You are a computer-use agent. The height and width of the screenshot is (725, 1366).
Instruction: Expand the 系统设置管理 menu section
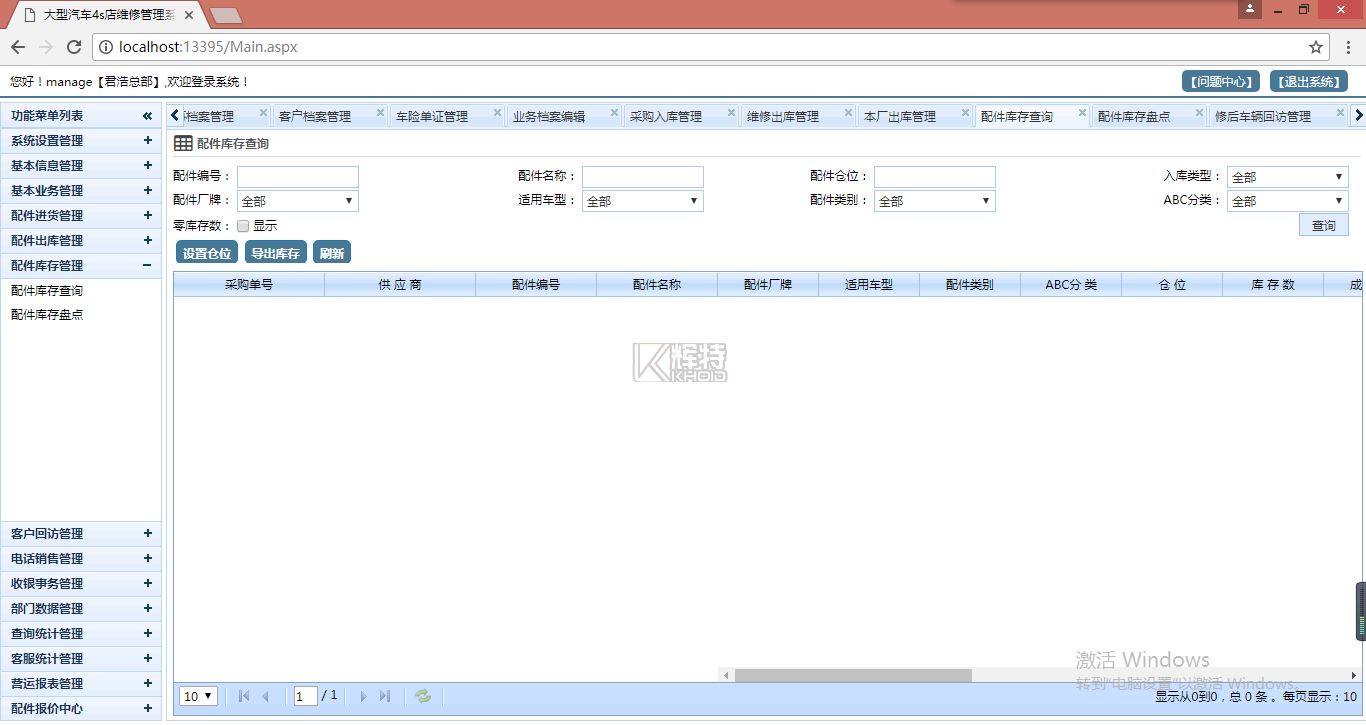(147, 141)
